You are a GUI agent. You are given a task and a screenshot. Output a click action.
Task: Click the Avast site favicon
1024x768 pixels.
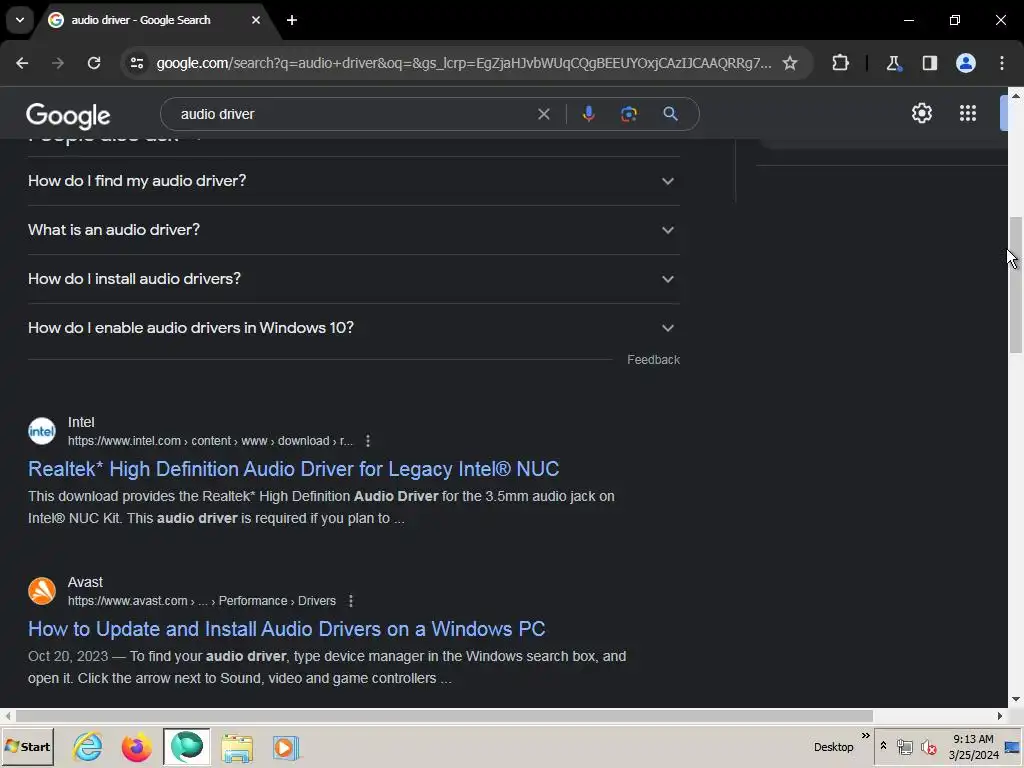point(42,591)
